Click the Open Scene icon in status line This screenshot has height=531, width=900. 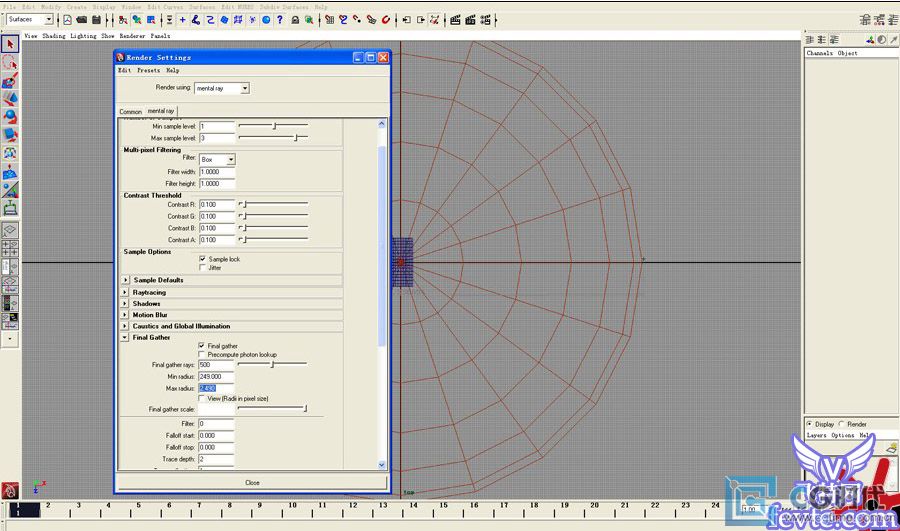coord(82,20)
